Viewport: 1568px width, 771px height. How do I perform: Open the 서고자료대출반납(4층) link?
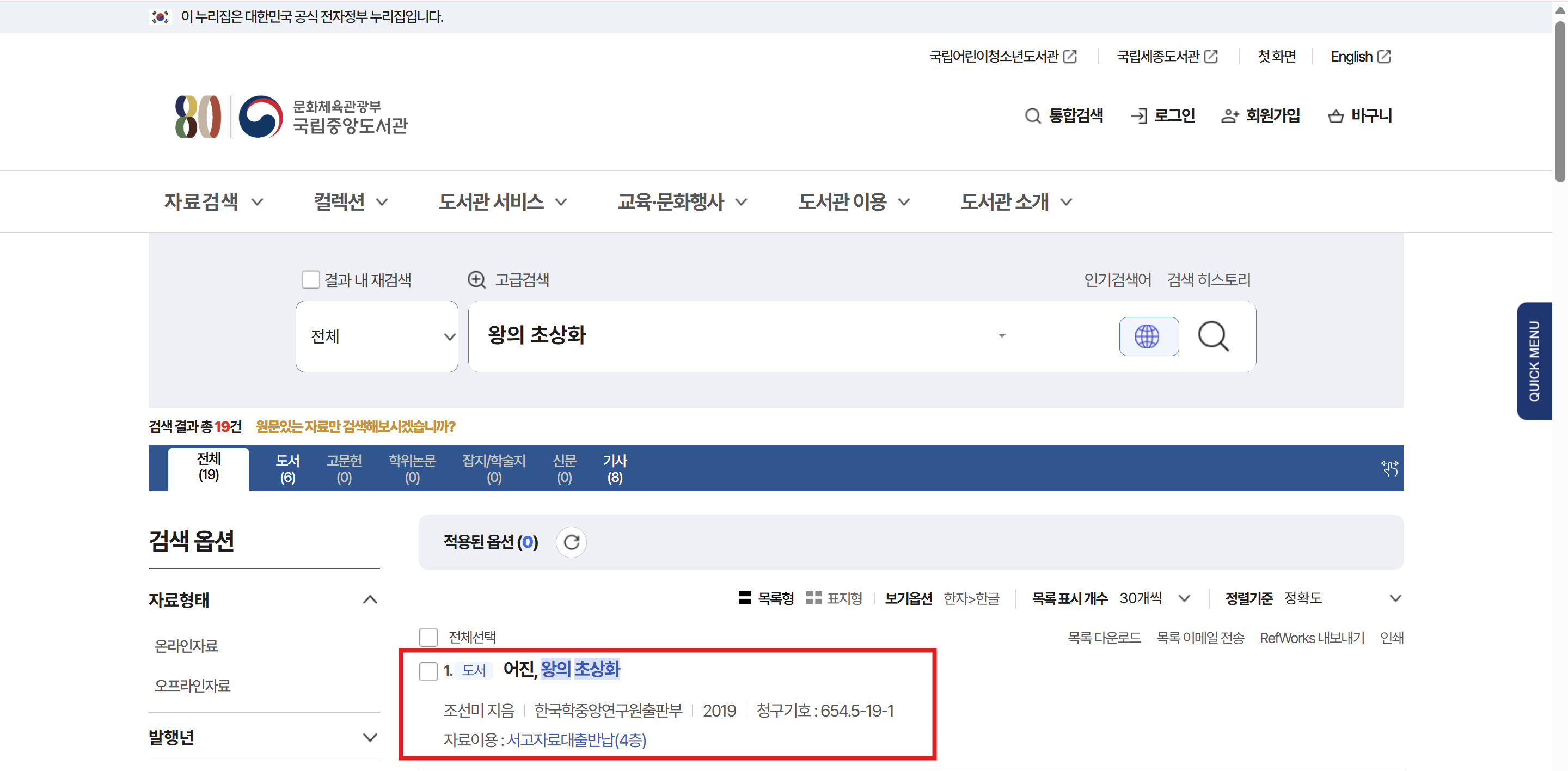(576, 739)
